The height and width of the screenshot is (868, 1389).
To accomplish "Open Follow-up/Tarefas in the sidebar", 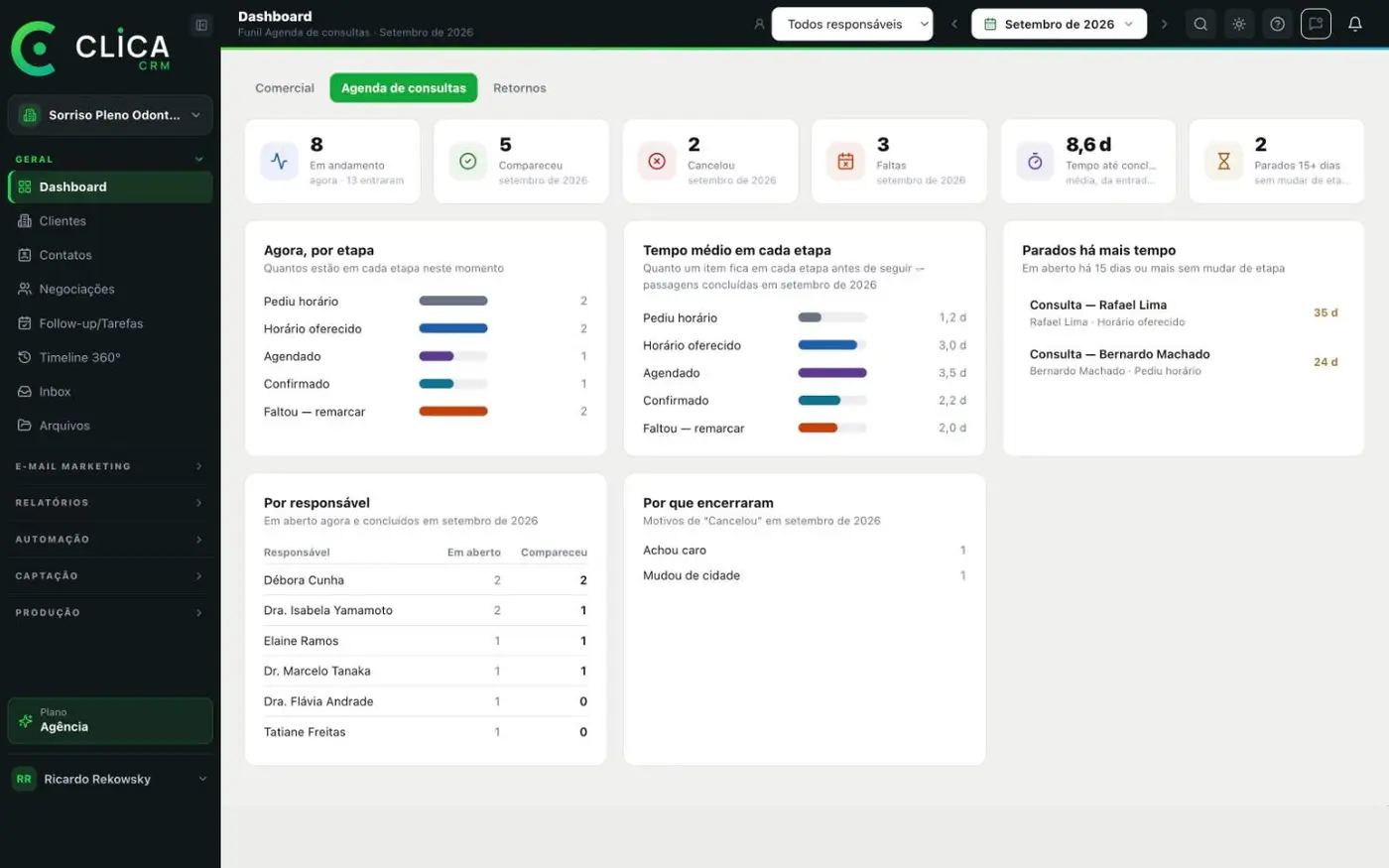I will [x=110, y=323].
